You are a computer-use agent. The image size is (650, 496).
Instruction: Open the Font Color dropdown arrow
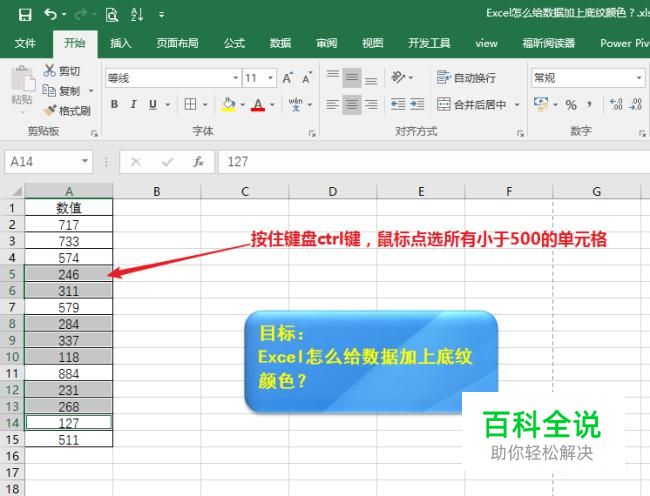click(x=272, y=104)
